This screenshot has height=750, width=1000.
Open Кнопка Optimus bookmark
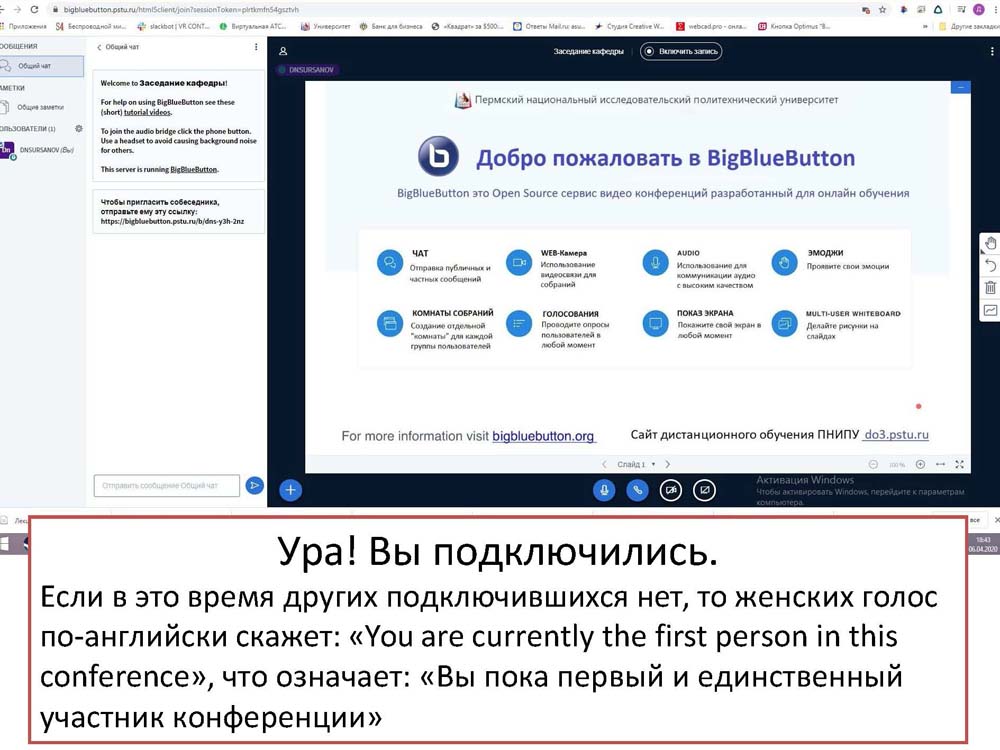pos(794,26)
